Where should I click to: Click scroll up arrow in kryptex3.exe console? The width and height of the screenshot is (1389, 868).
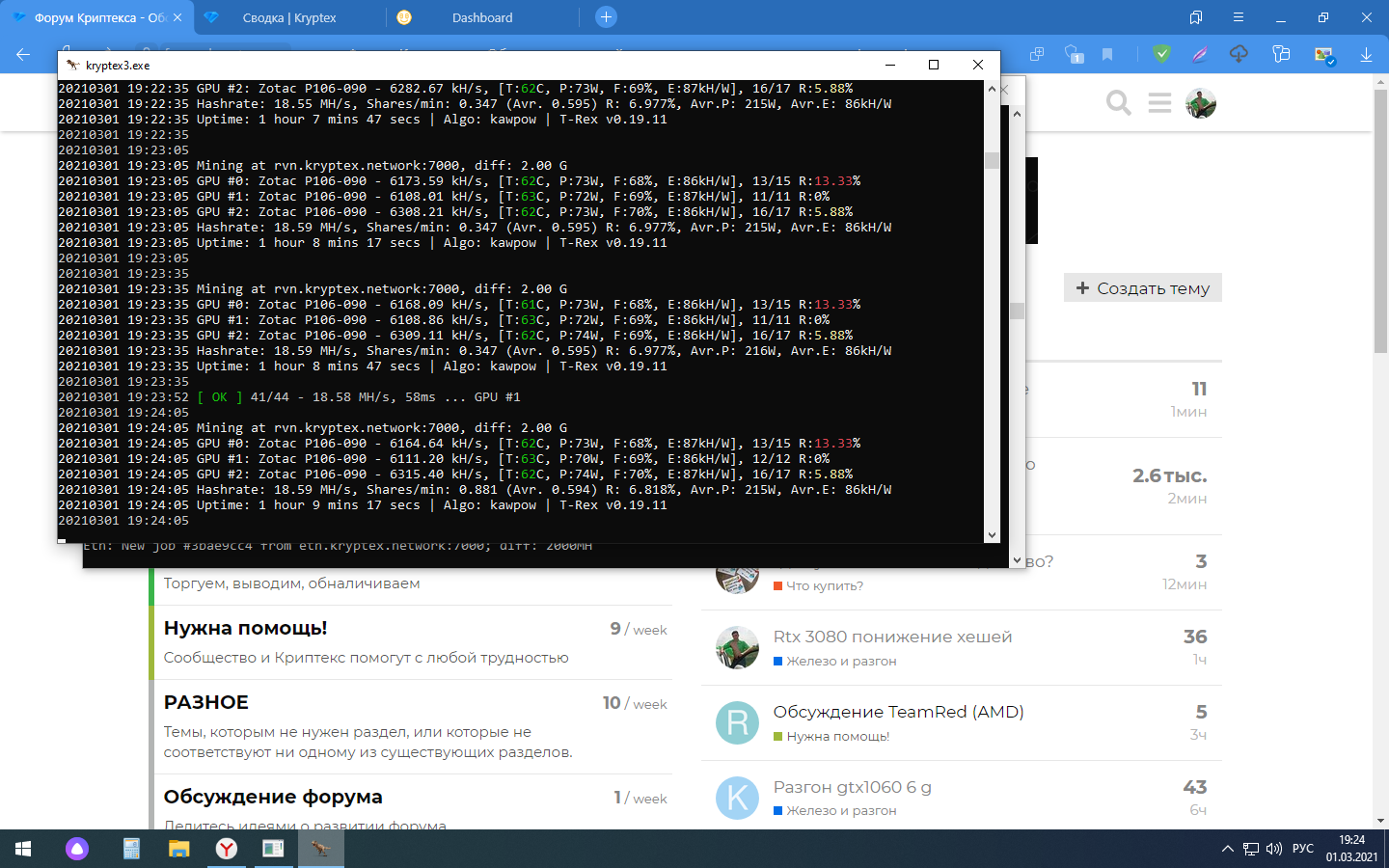pos(992,89)
